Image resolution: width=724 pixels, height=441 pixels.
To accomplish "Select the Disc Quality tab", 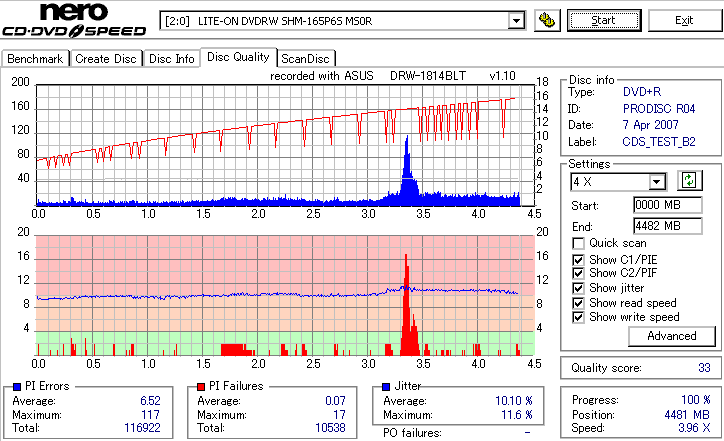I will click(x=238, y=57).
